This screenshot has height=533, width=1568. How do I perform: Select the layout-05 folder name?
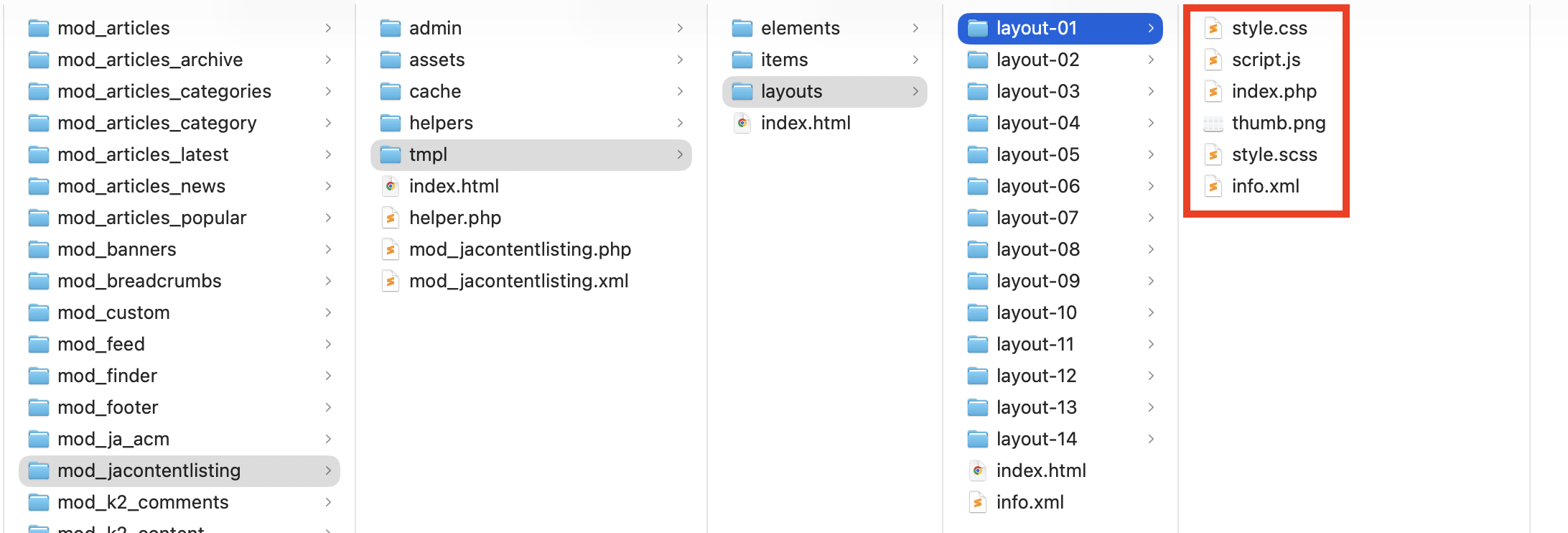tap(1038, 154)
